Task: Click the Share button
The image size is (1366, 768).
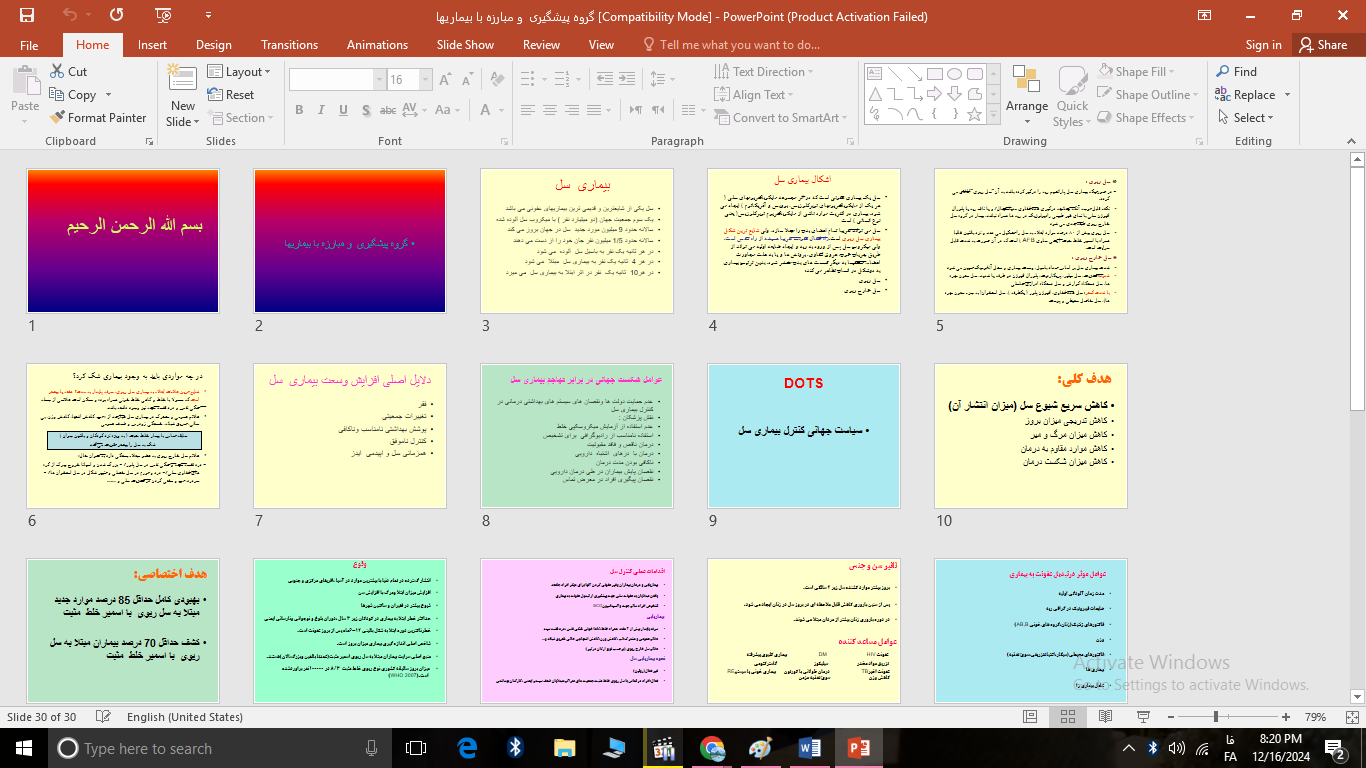Action: pos(1322,45)
